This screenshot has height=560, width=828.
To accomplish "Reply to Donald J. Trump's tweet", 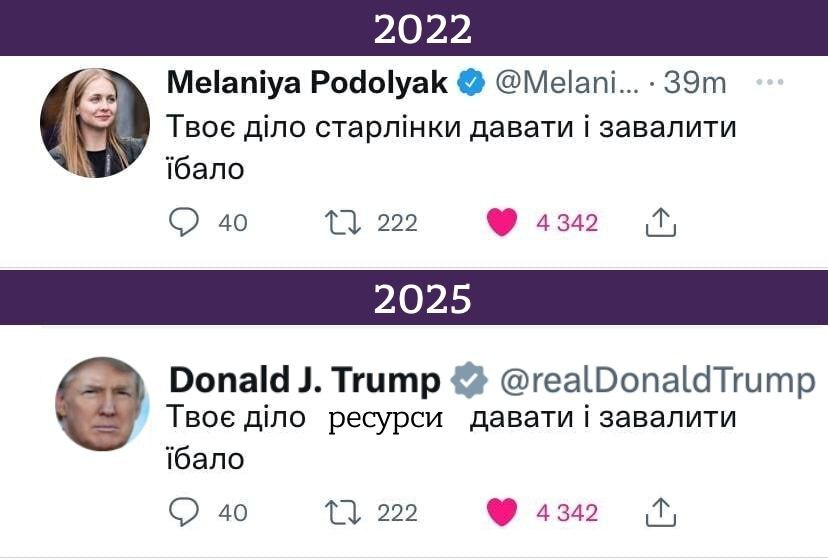I will pyautogui.click(x=184, y=512).
